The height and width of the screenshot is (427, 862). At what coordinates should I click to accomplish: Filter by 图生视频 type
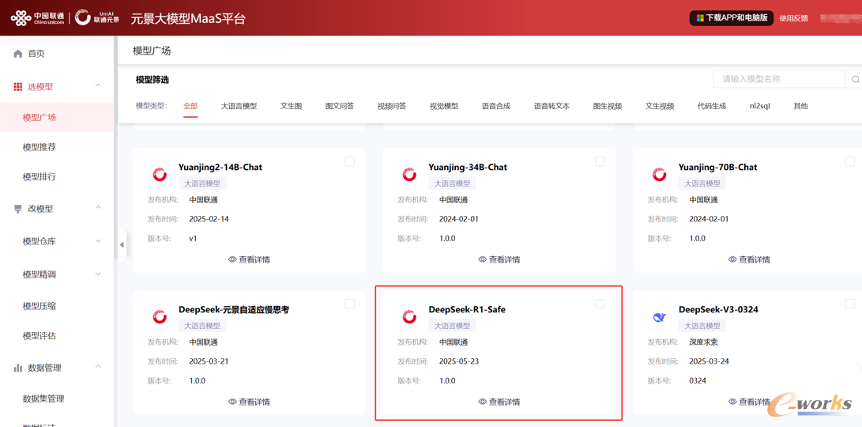(x=607, y=106)
